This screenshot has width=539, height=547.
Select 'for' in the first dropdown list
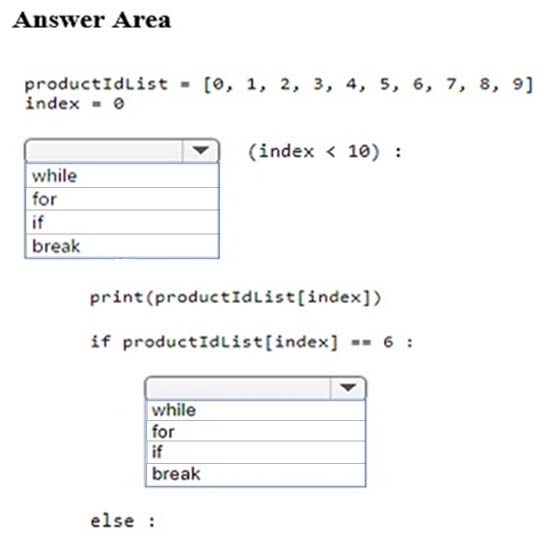point(122,199)
